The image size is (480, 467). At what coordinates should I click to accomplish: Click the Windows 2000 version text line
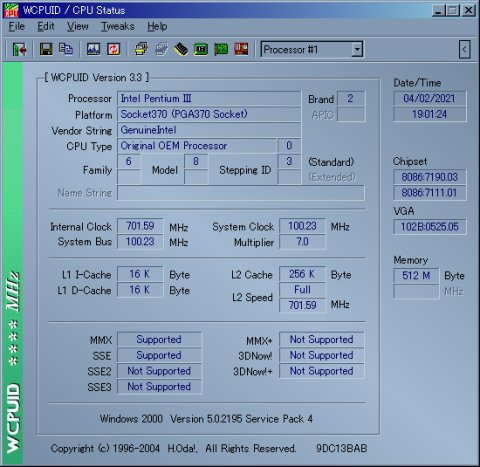coord(206,419)
